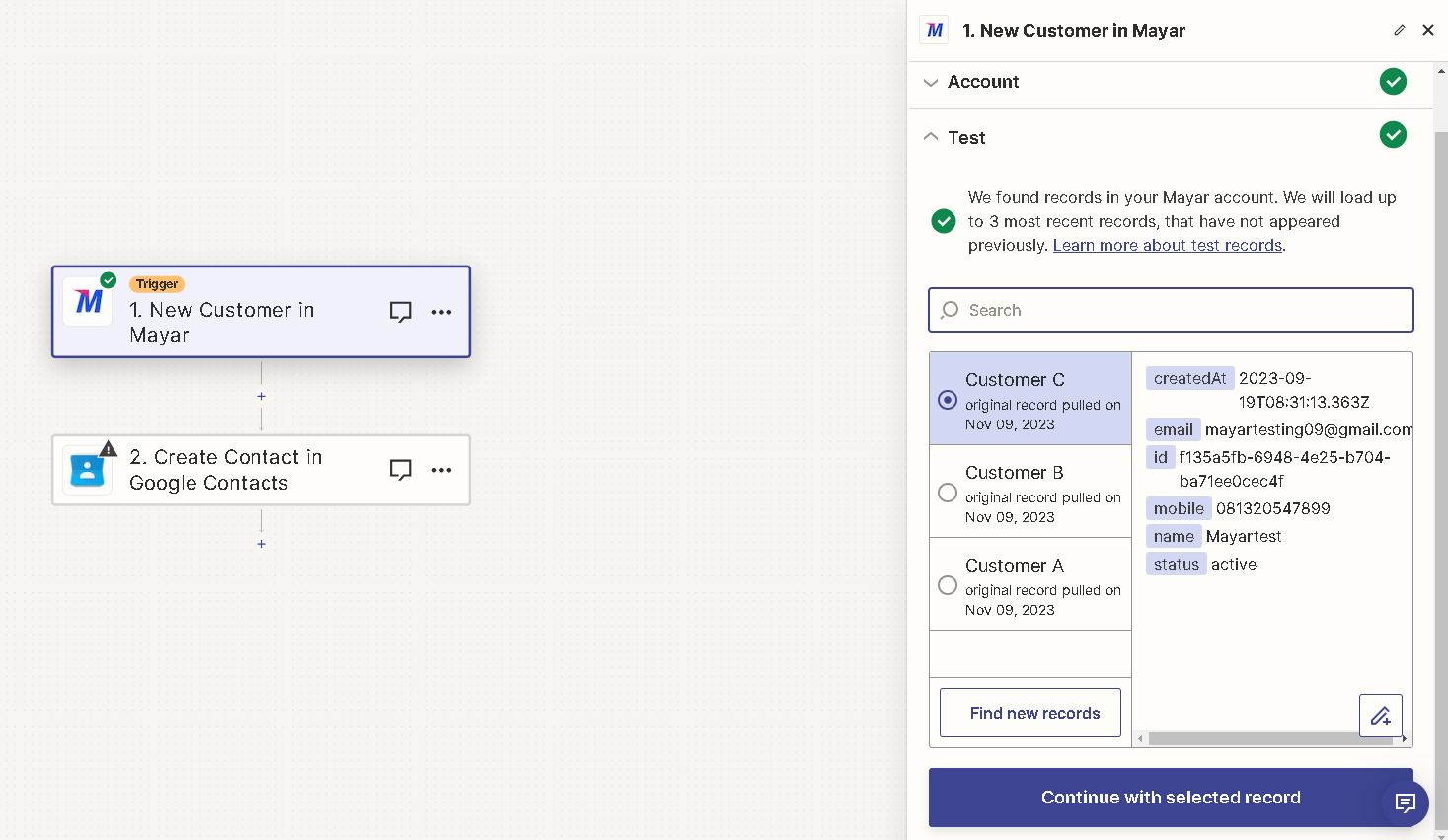Collapse the Test section
The width and height of the screenshot is (1448, 840).
click(1170, 138)
